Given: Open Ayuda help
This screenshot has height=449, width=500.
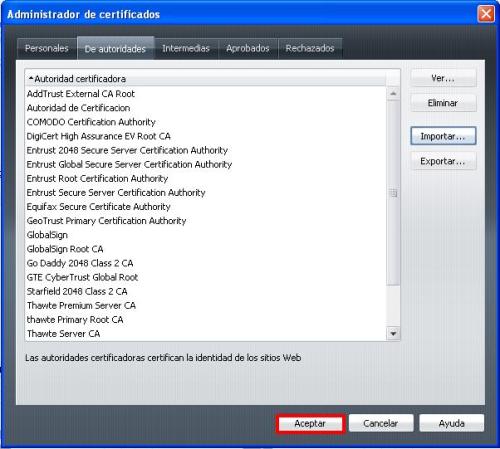Looking at the screenshot, I should pyautogui.click(x=452, y=424).
